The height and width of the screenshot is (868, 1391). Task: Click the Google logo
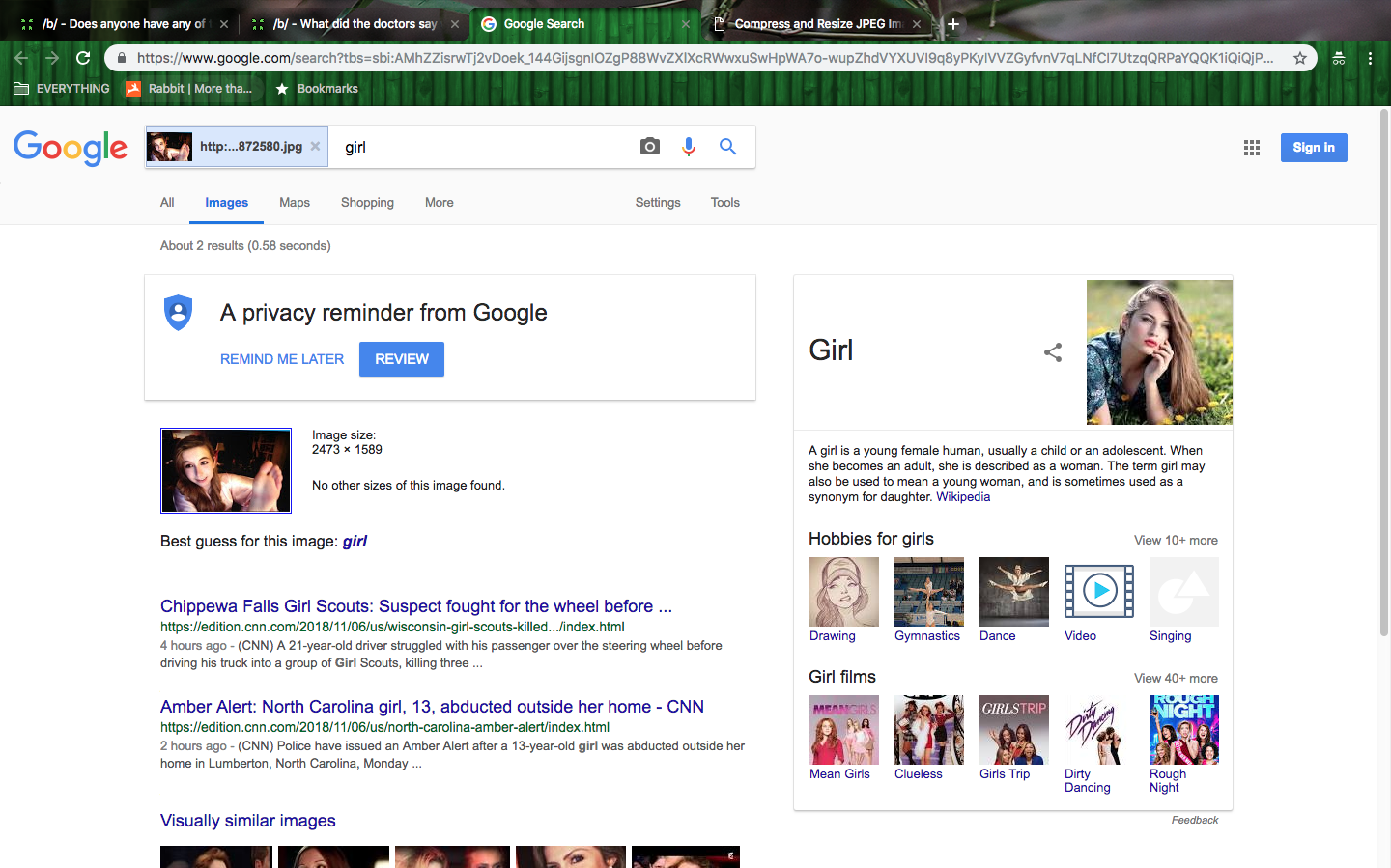click(x=71, y=148)
